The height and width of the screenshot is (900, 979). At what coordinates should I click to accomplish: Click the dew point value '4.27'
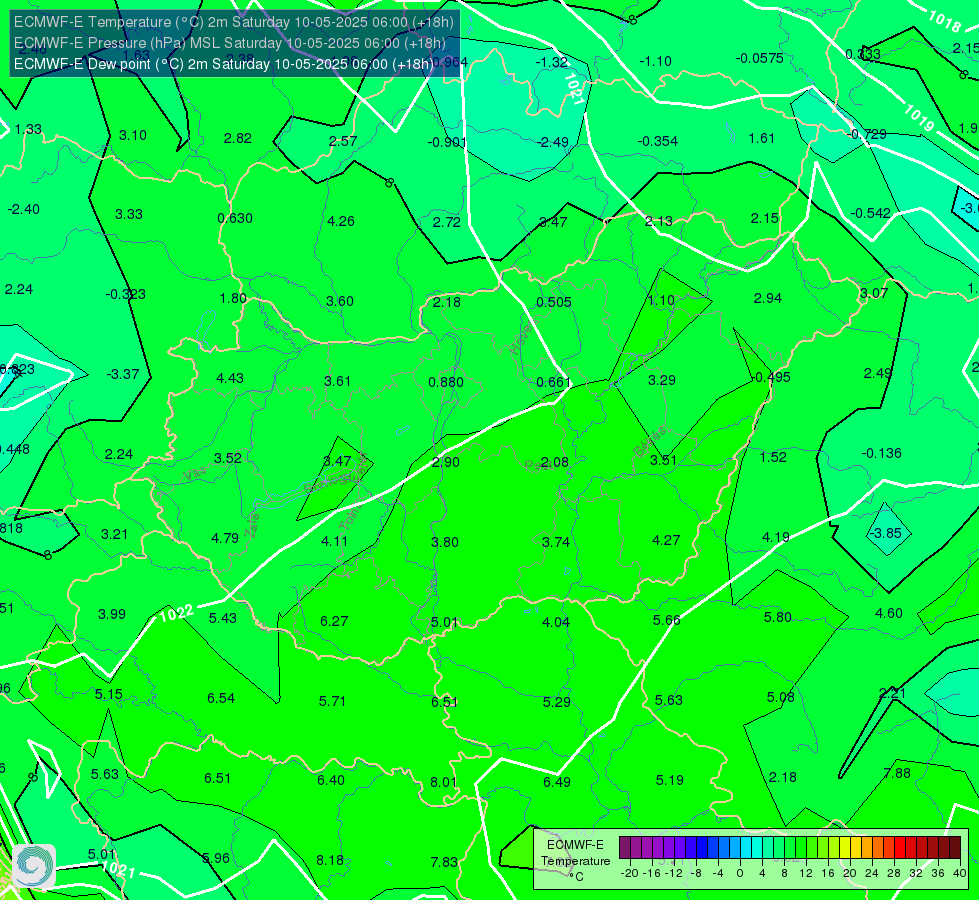[666, 540]
